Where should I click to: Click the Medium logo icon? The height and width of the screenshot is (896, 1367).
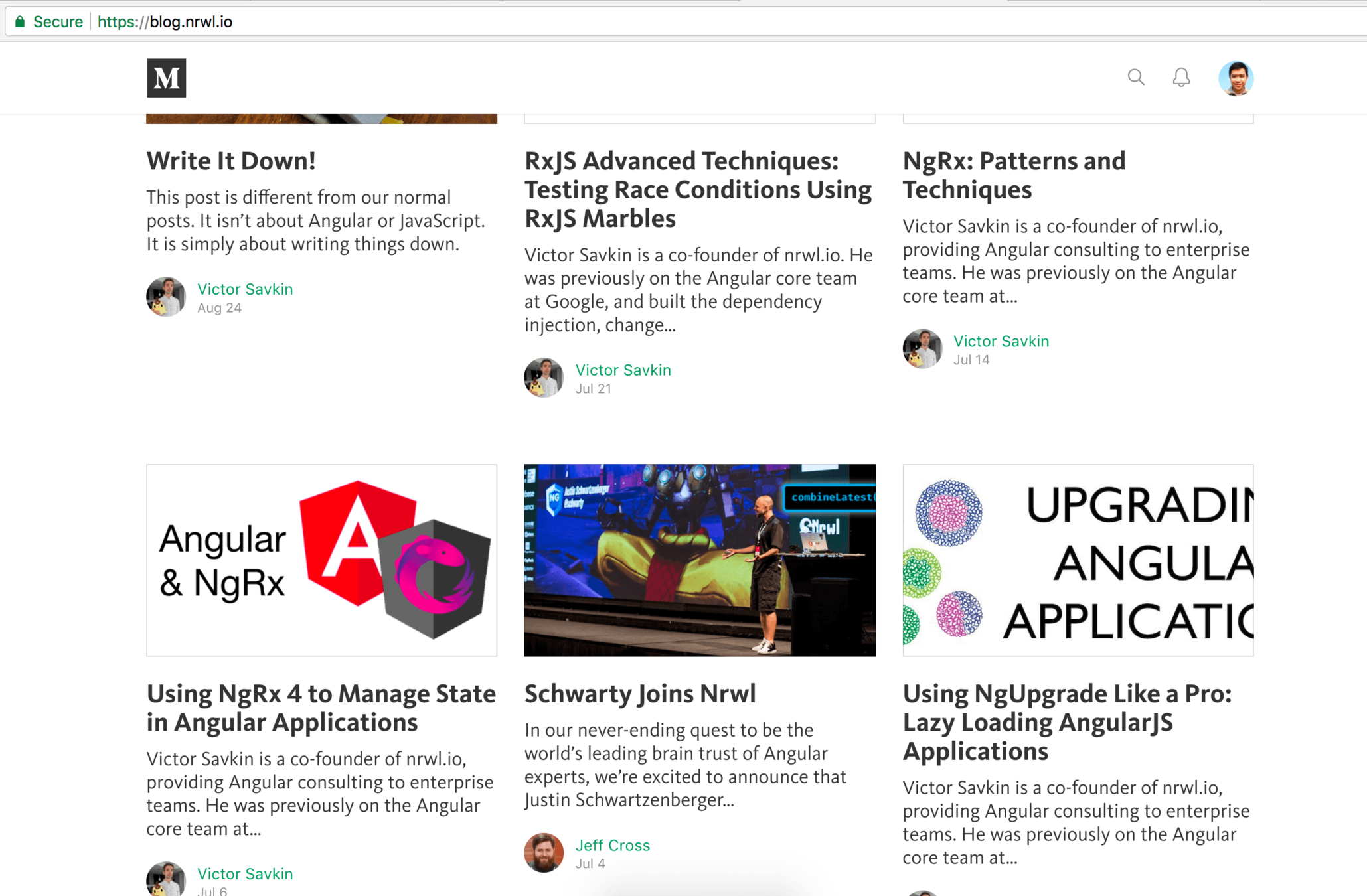(x=166, y=78)
